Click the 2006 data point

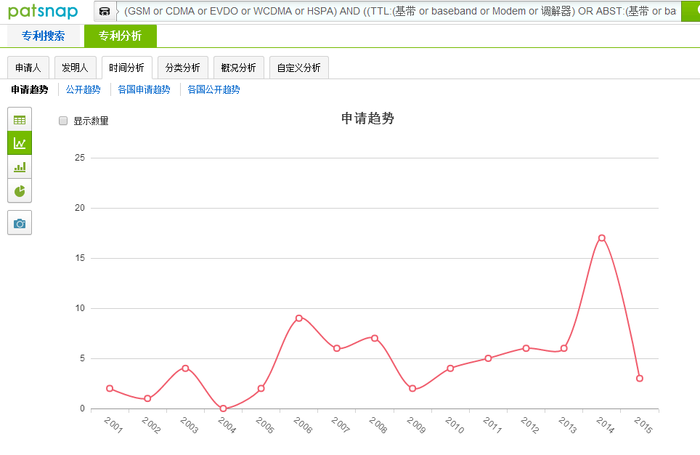click(x=299, y=318)
